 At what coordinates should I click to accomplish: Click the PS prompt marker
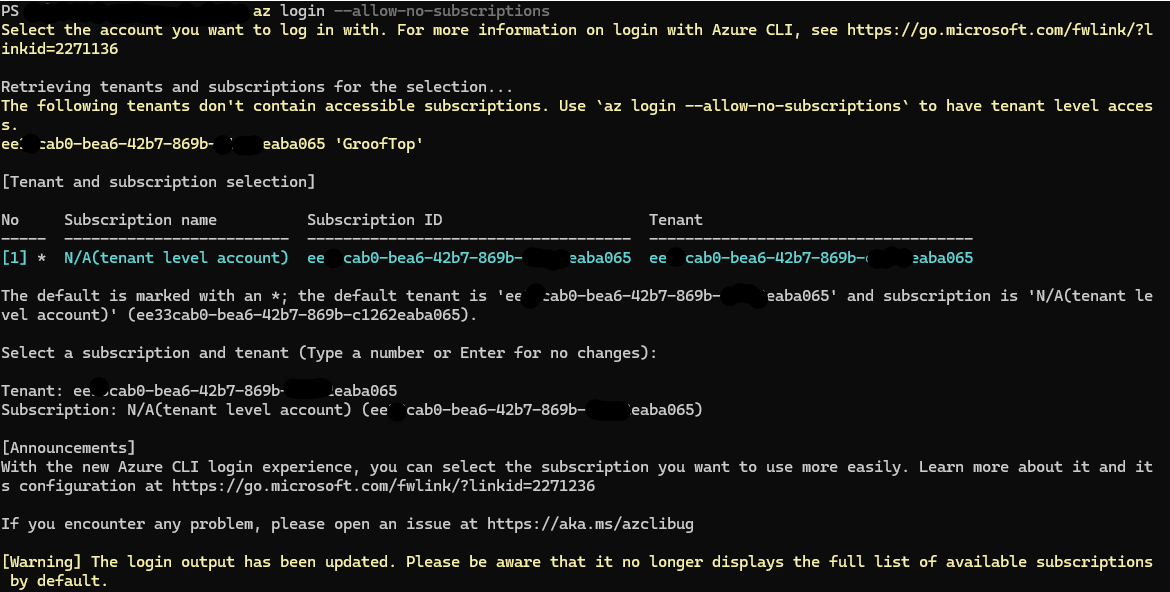[10, 10]
